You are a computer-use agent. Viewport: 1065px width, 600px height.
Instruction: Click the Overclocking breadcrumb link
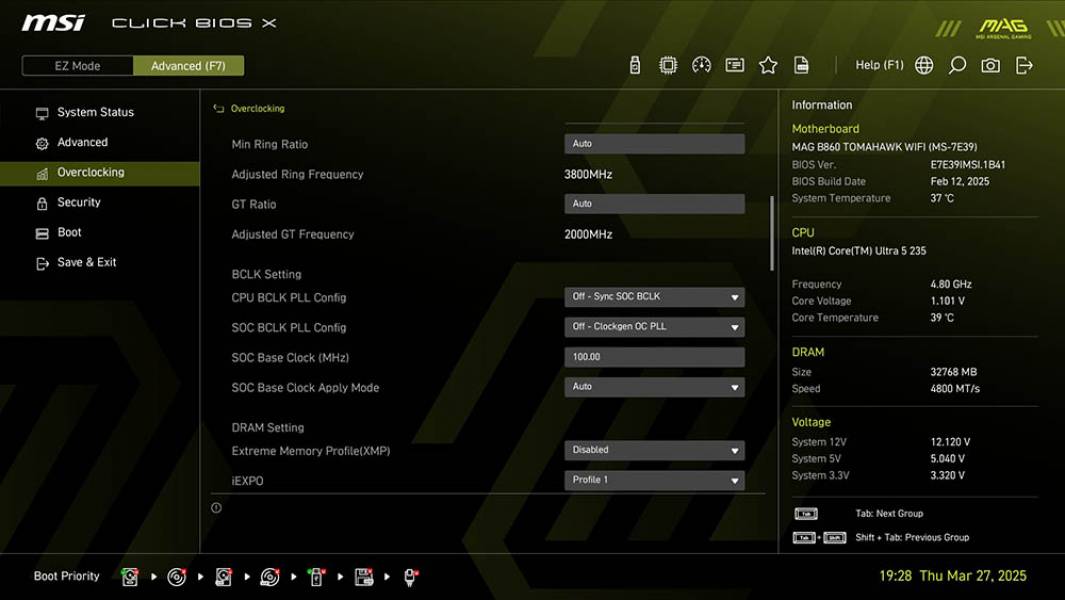(257, 109)
